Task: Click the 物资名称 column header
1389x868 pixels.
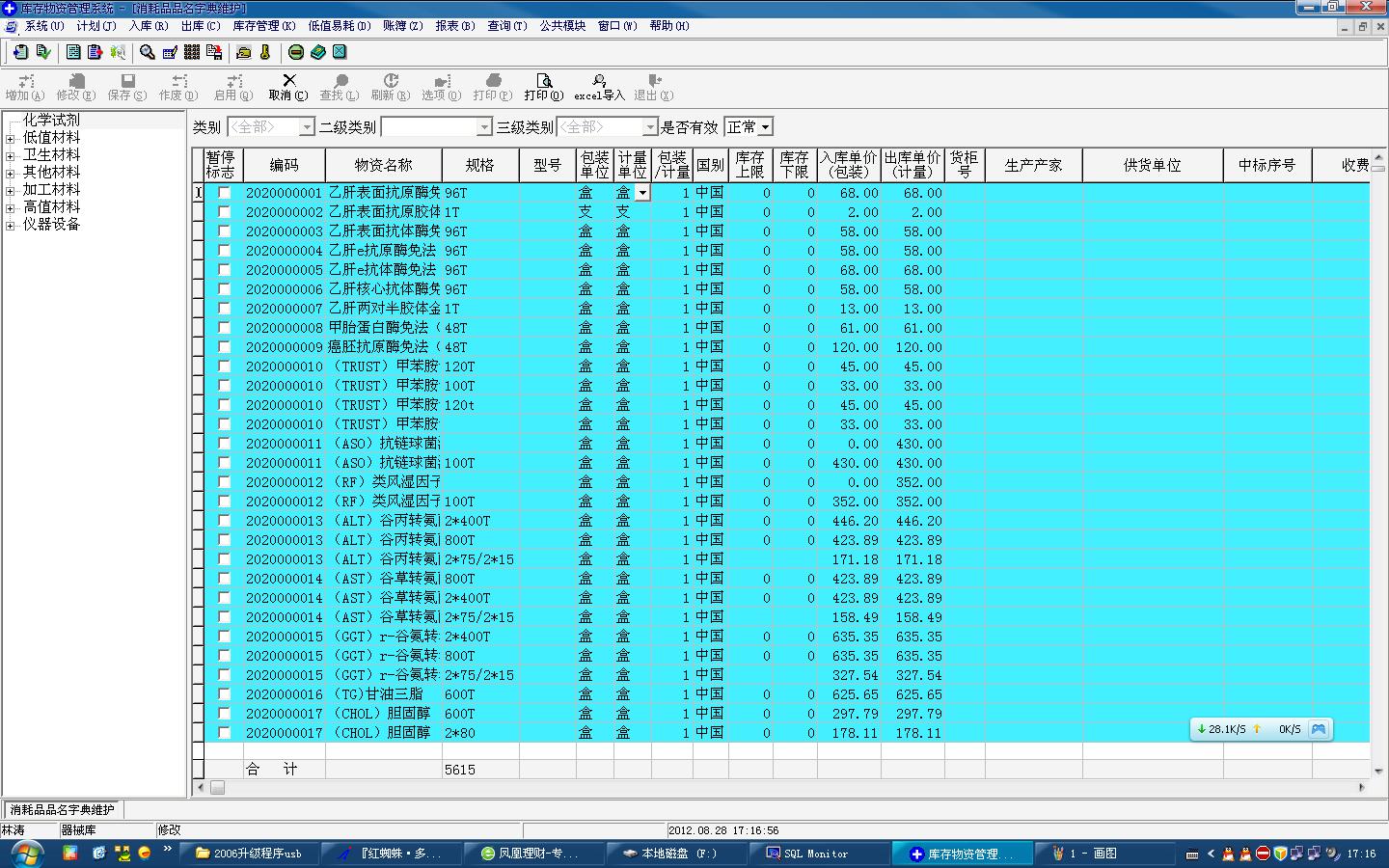Action: 384,165
